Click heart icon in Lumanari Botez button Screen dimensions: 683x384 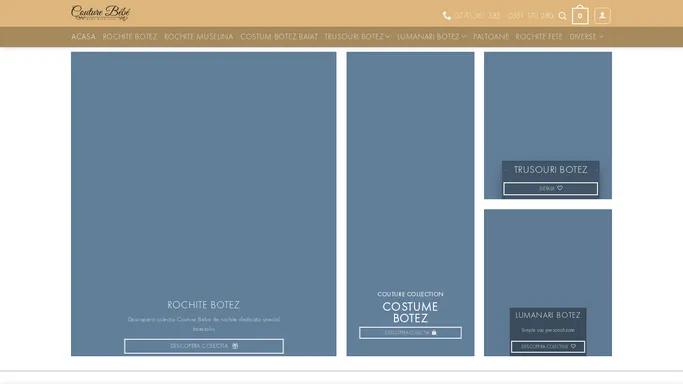[x=573, y=347]
